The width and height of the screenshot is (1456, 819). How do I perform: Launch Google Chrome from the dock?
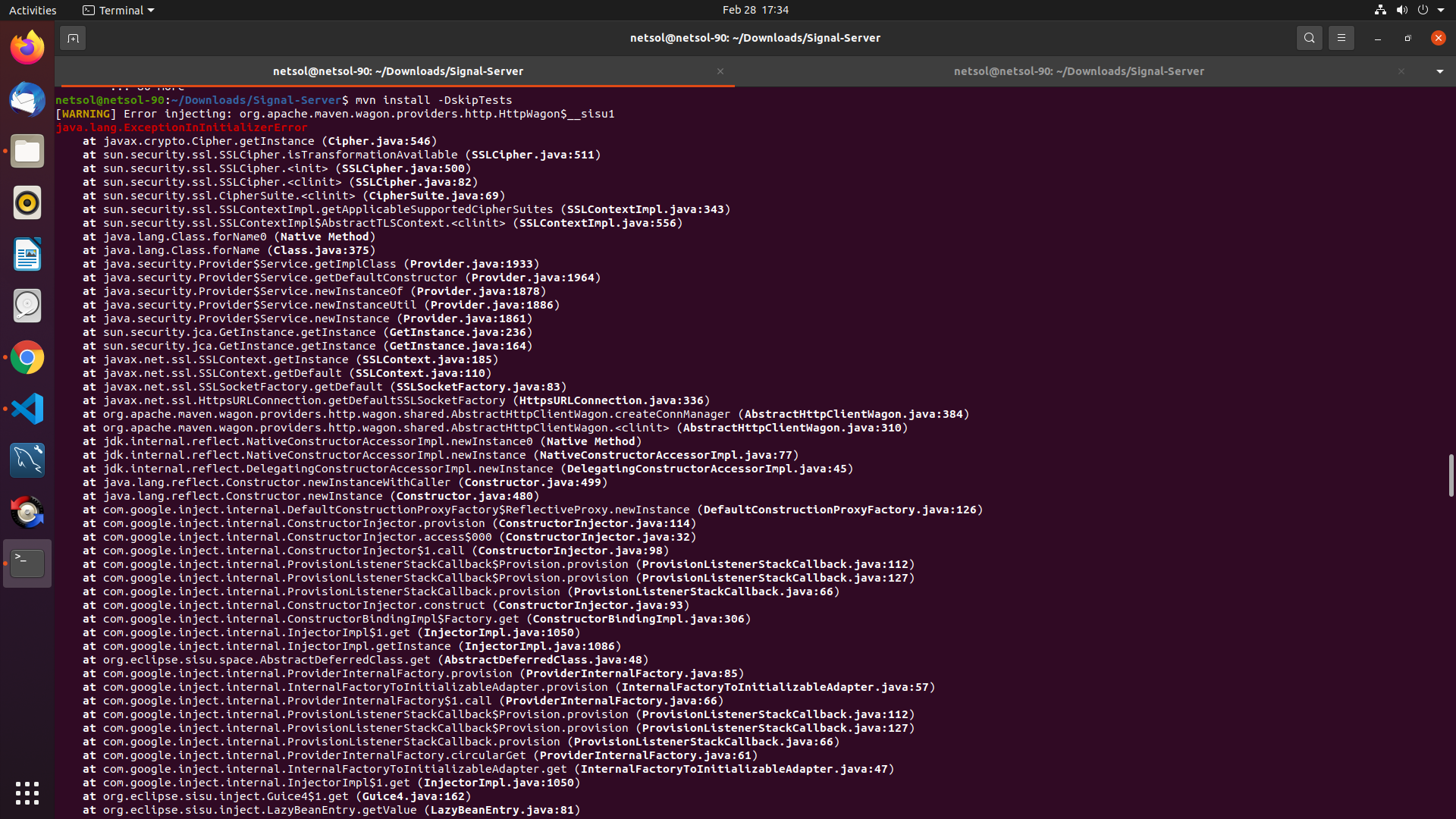point(27,357)
